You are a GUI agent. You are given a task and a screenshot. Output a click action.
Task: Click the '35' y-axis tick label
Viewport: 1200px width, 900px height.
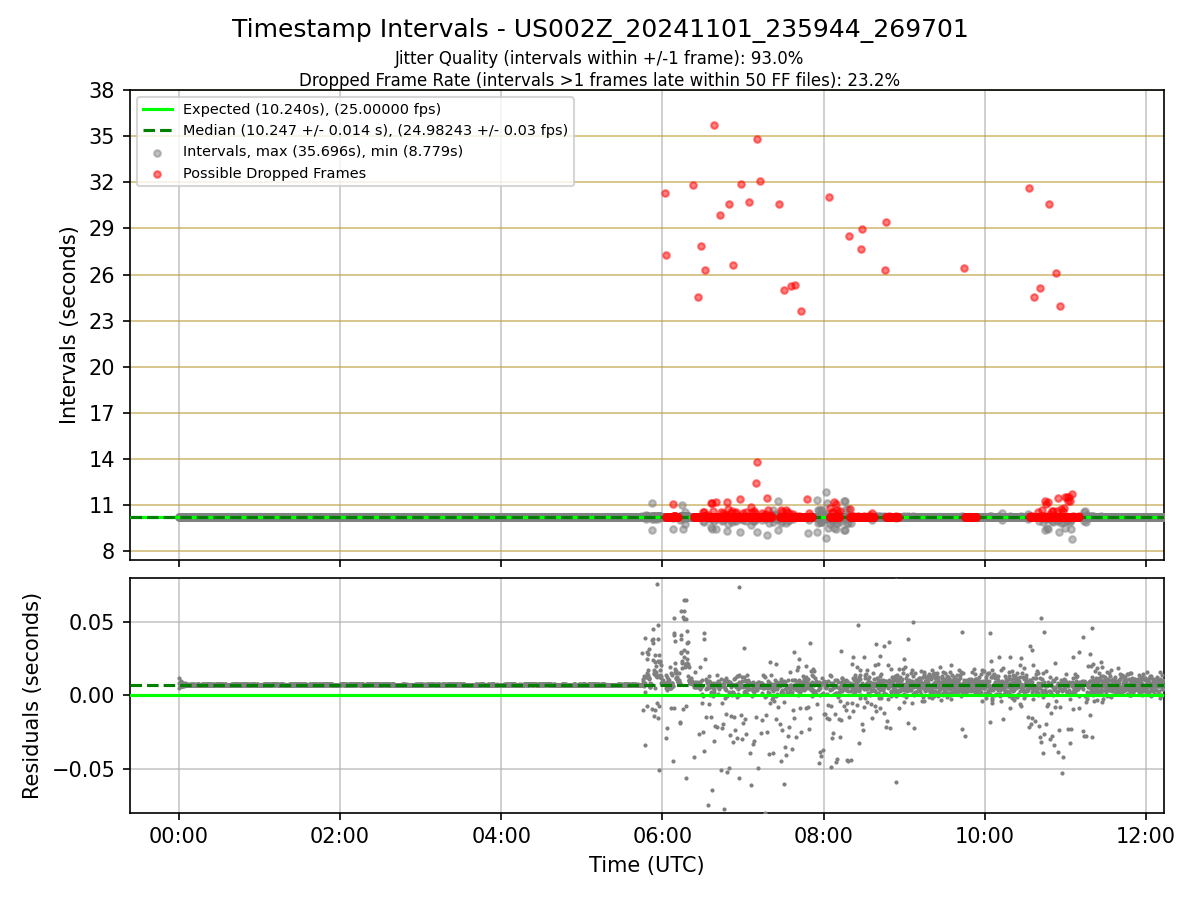pos(102,136)
